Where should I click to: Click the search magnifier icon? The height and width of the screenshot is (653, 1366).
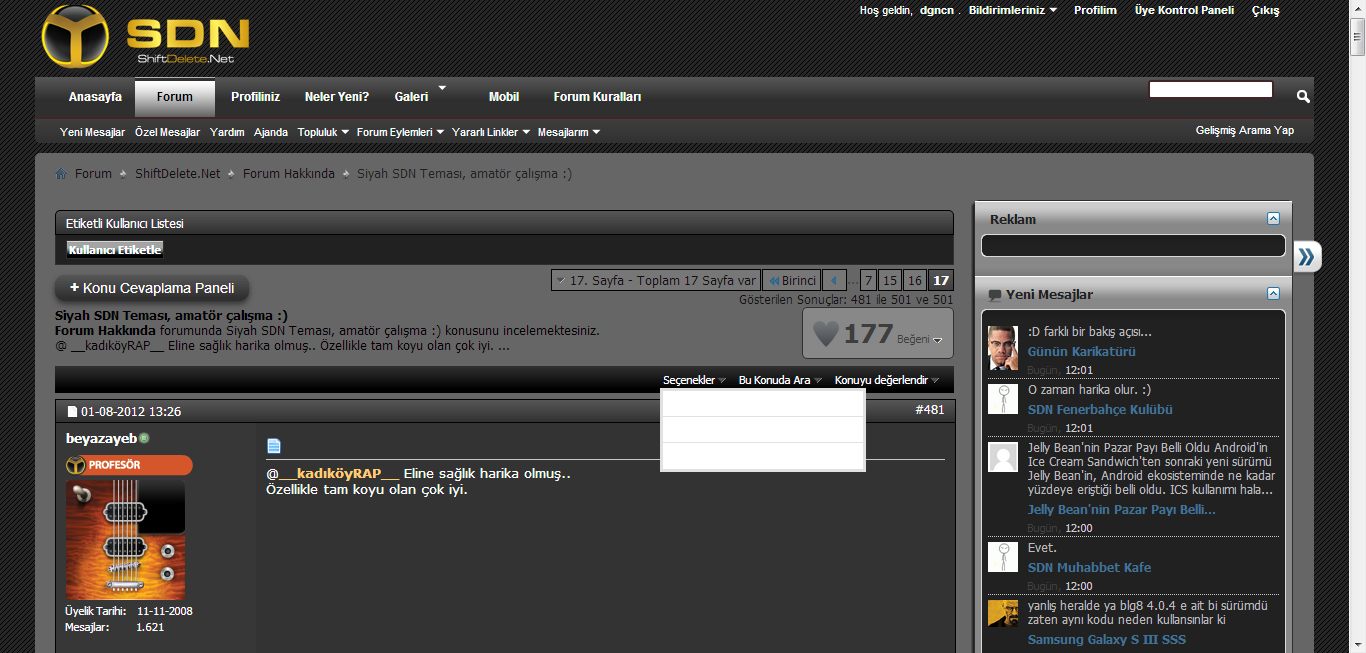coord(1303,96)
